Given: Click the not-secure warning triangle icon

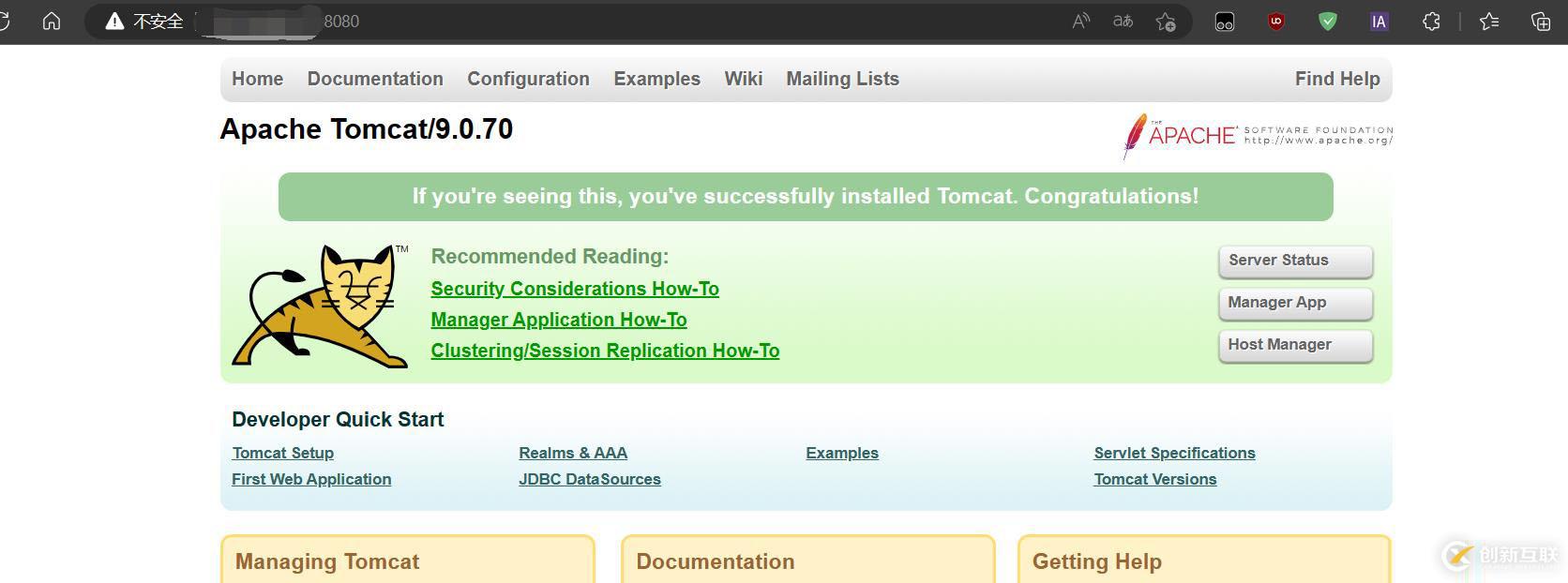Looking at the screenshot, I should (114, 22).
